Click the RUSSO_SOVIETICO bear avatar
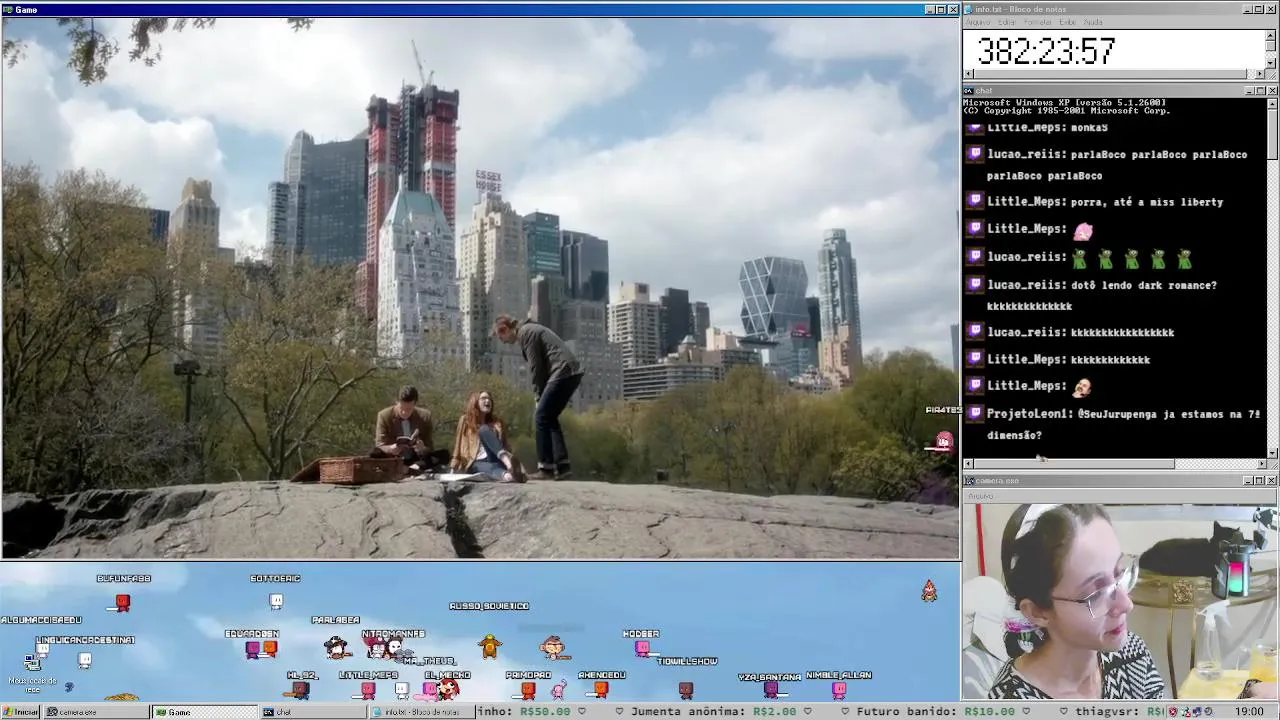Screen dimensions: 1280x720 [489, 646]
